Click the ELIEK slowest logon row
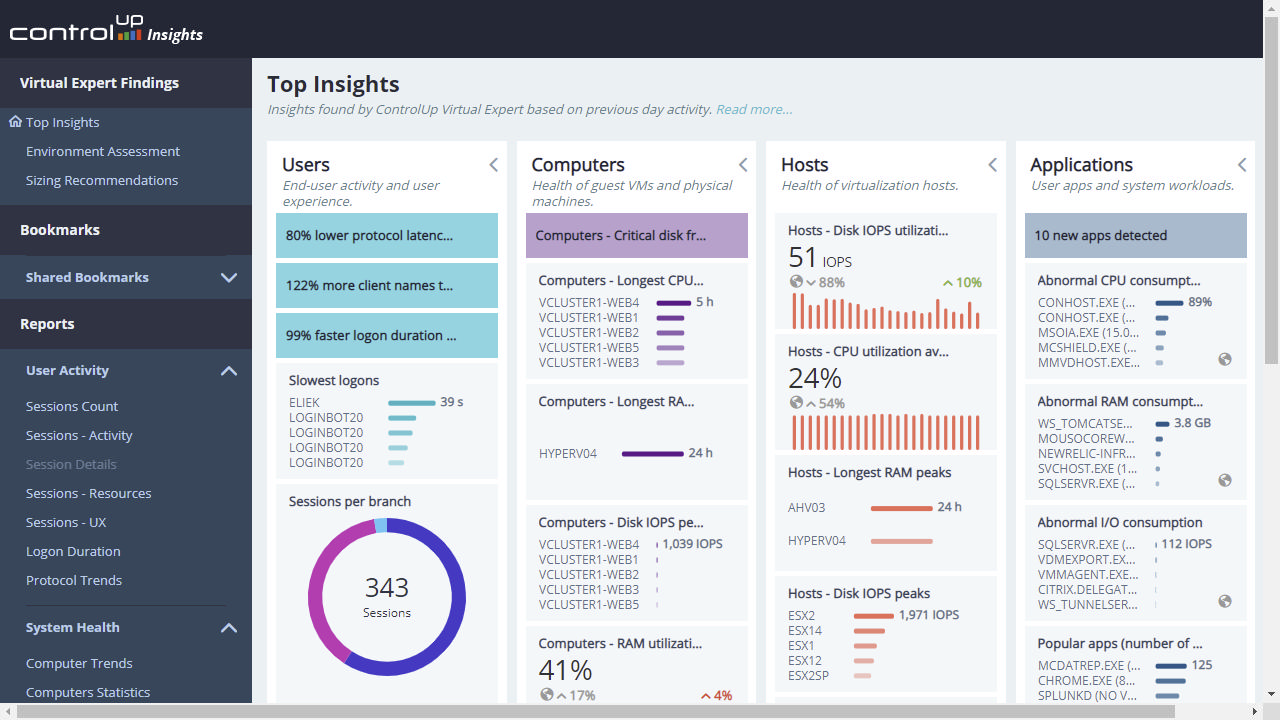The height and width of the screenshot is (720, 1280). pyautogui.click(x=376, y=403)
